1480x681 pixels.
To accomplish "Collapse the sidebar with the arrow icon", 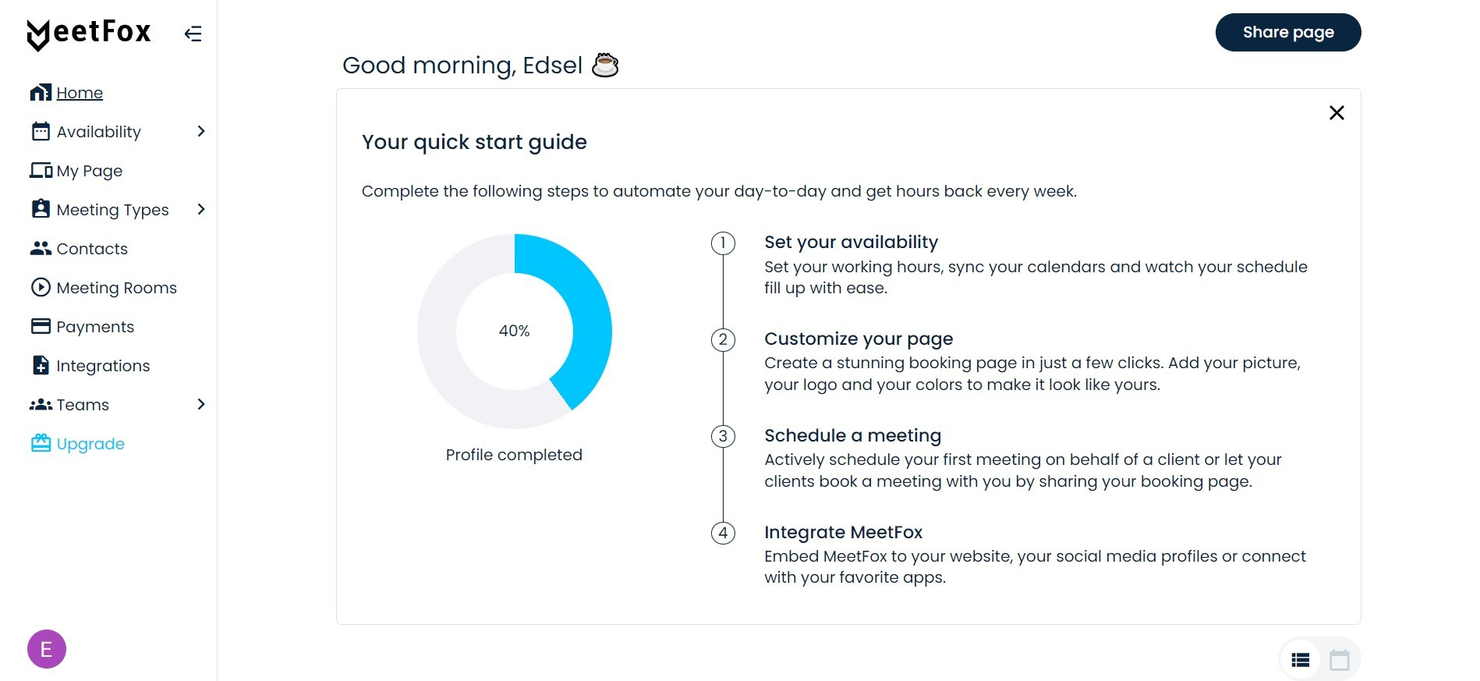I will [192, 32].
